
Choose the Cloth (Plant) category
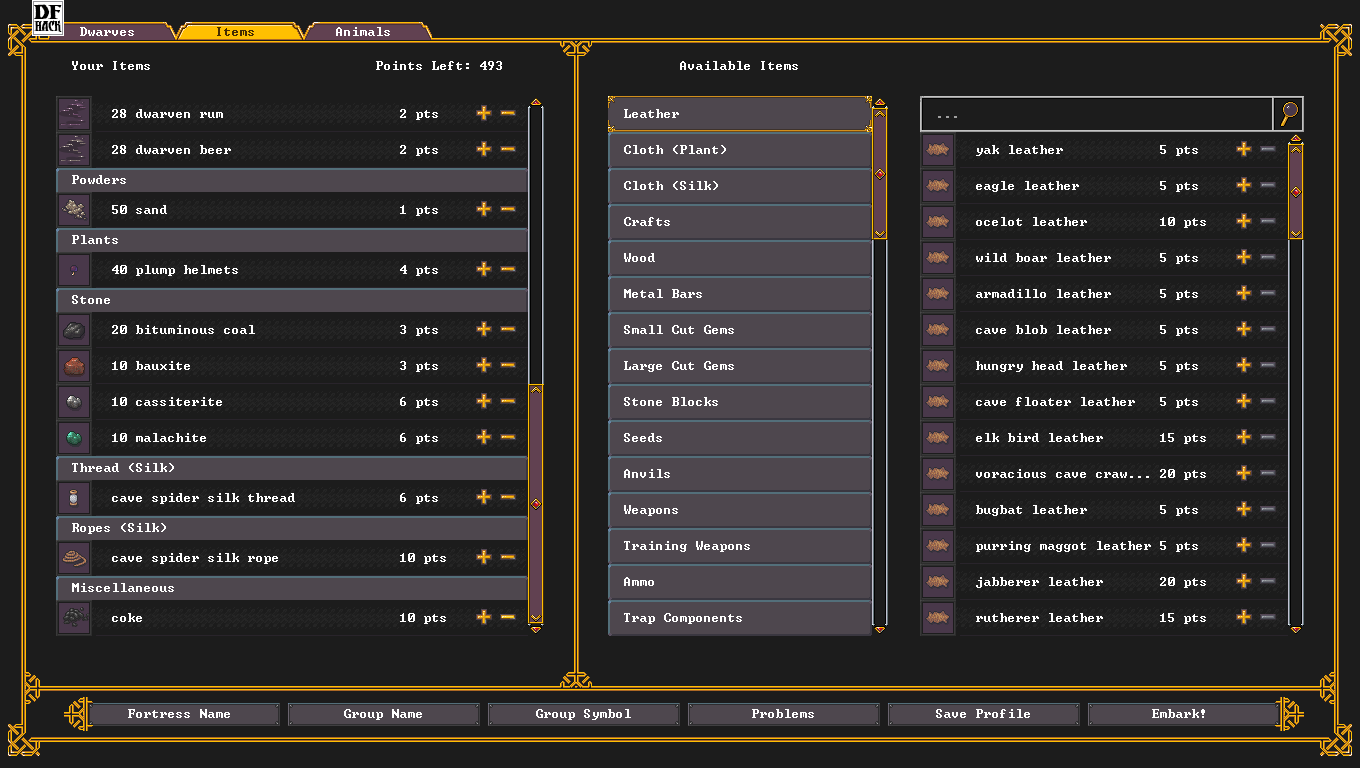point(740,150)
